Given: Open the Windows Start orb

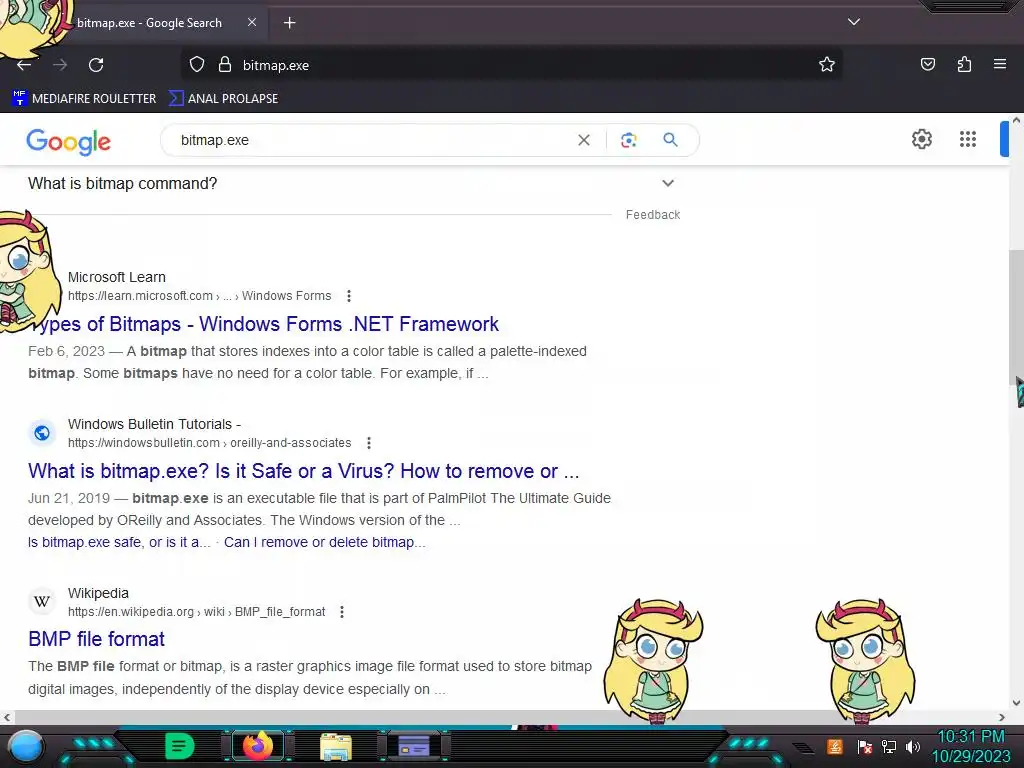Looking at the screenshot, I should click(25, 746).
